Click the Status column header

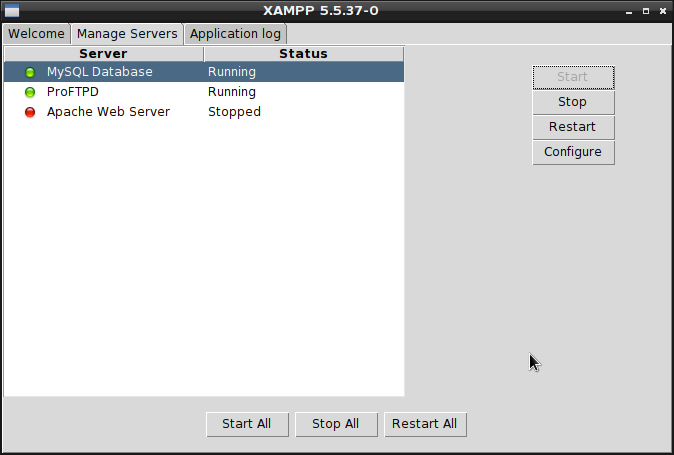(303, 54)
